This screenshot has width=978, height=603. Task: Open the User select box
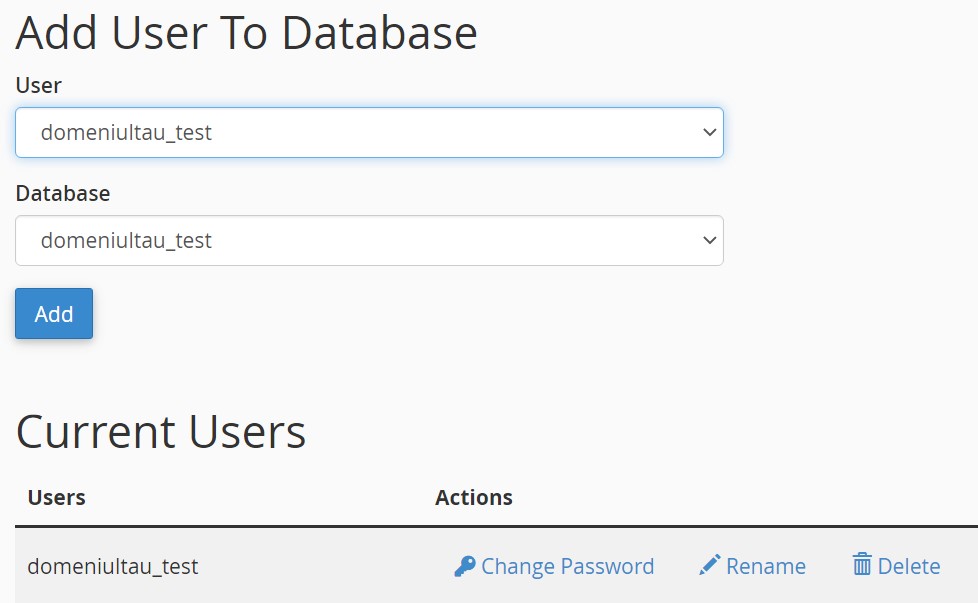pyautogui.click(x=369, y=132)
